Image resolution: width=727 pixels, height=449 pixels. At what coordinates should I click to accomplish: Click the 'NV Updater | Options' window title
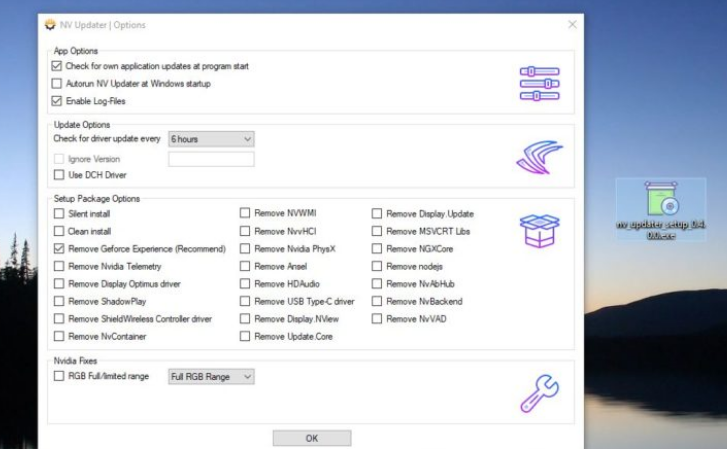[102, 25]
